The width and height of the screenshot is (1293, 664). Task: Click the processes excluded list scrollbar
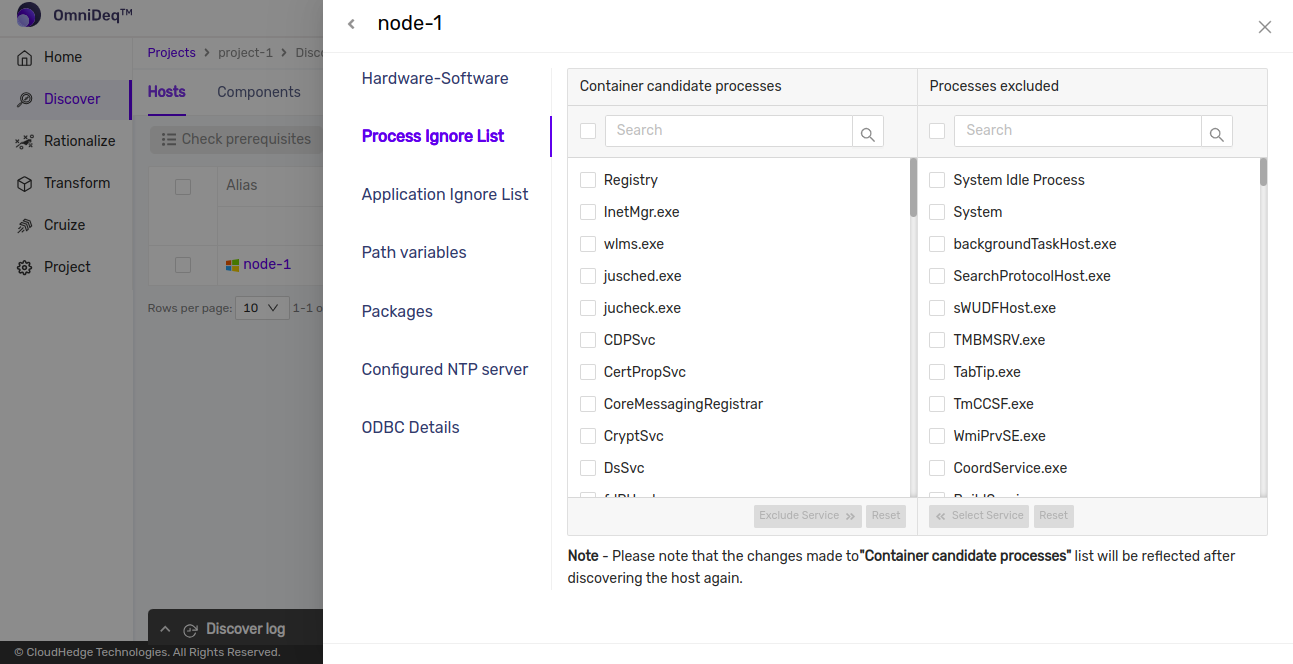[x=1263, y=172]
